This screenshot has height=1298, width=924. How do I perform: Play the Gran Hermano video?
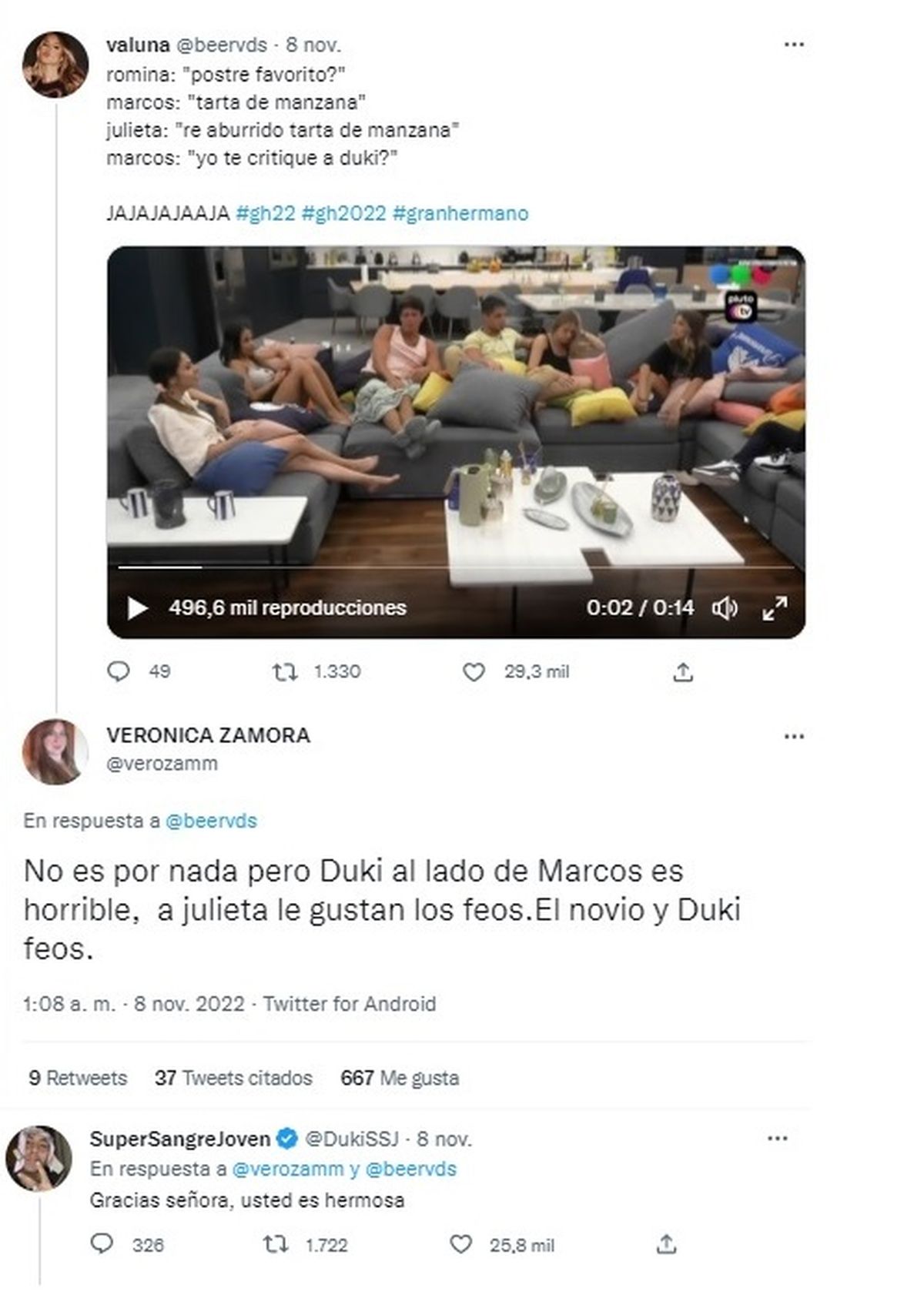(137, 608)
